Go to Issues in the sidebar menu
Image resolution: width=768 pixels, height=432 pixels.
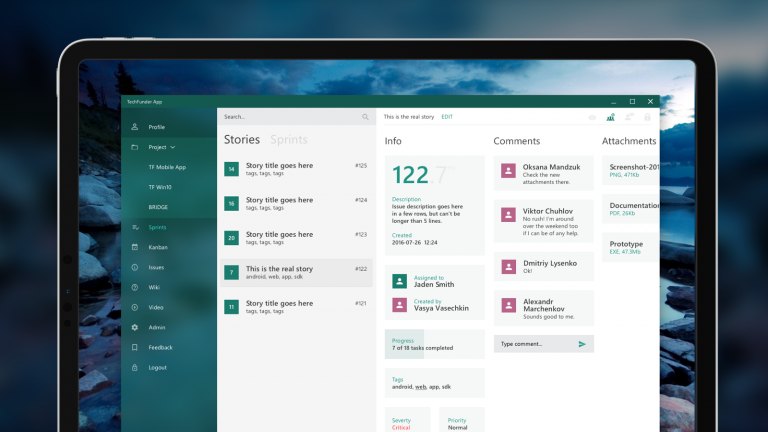156,267
